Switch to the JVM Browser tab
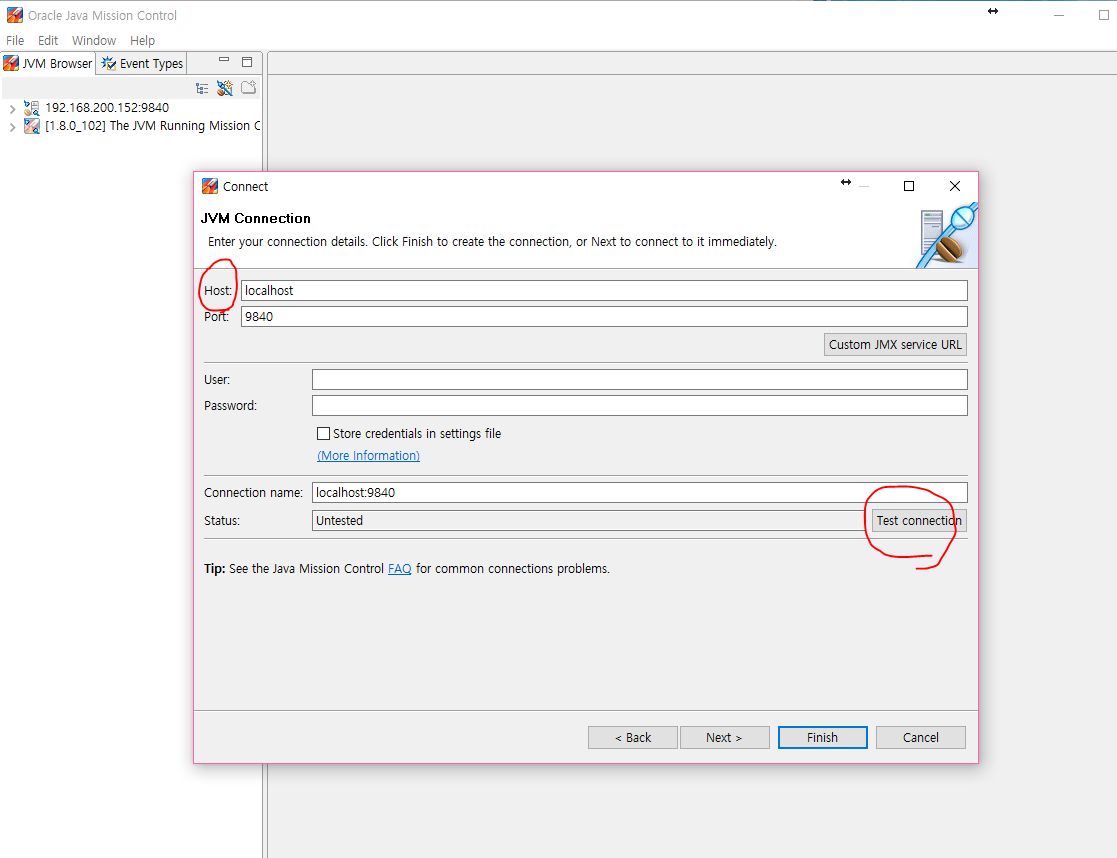1117x858 pixels. (x=48, y=63)
